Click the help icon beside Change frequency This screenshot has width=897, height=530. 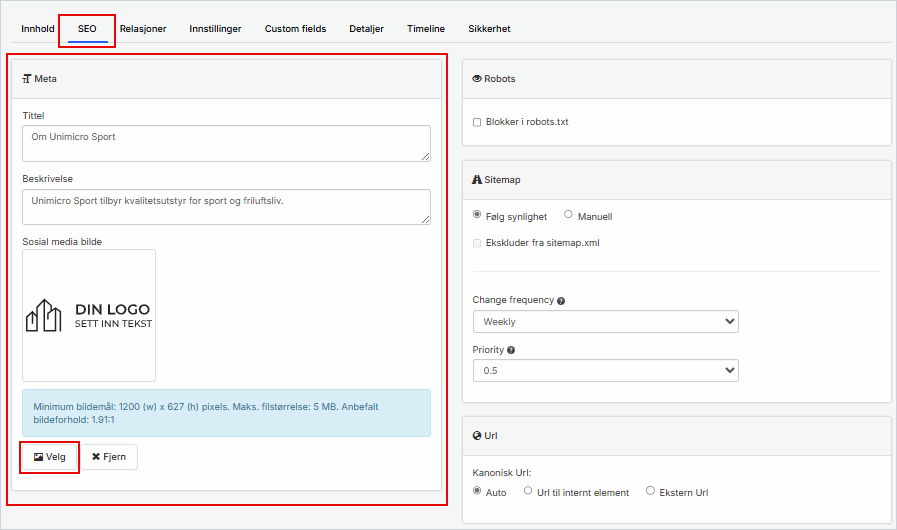point(561,301)
